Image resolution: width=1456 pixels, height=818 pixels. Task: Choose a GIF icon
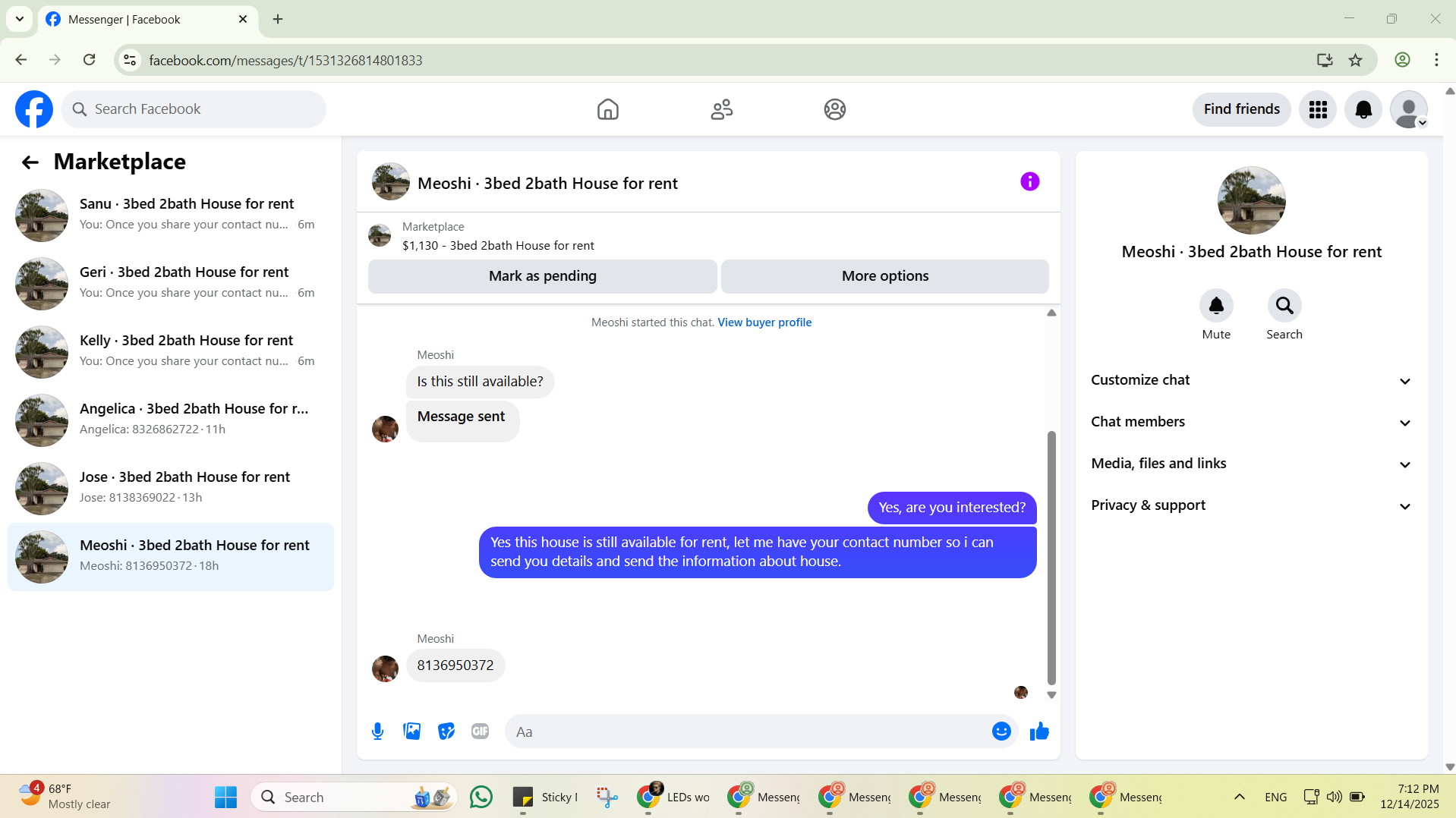click(480, 731)
